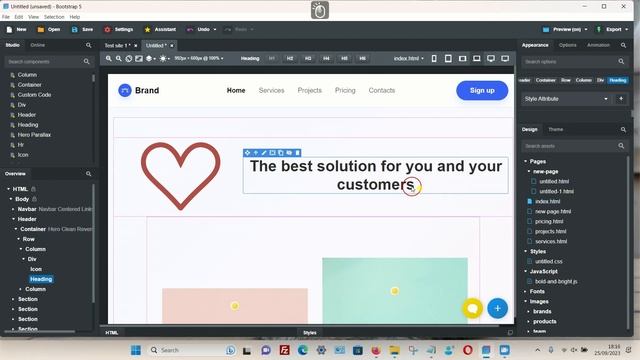Click the zoom in magnifier icon
640x360 pixels.
pyautogui.click(x=109, y=59)
